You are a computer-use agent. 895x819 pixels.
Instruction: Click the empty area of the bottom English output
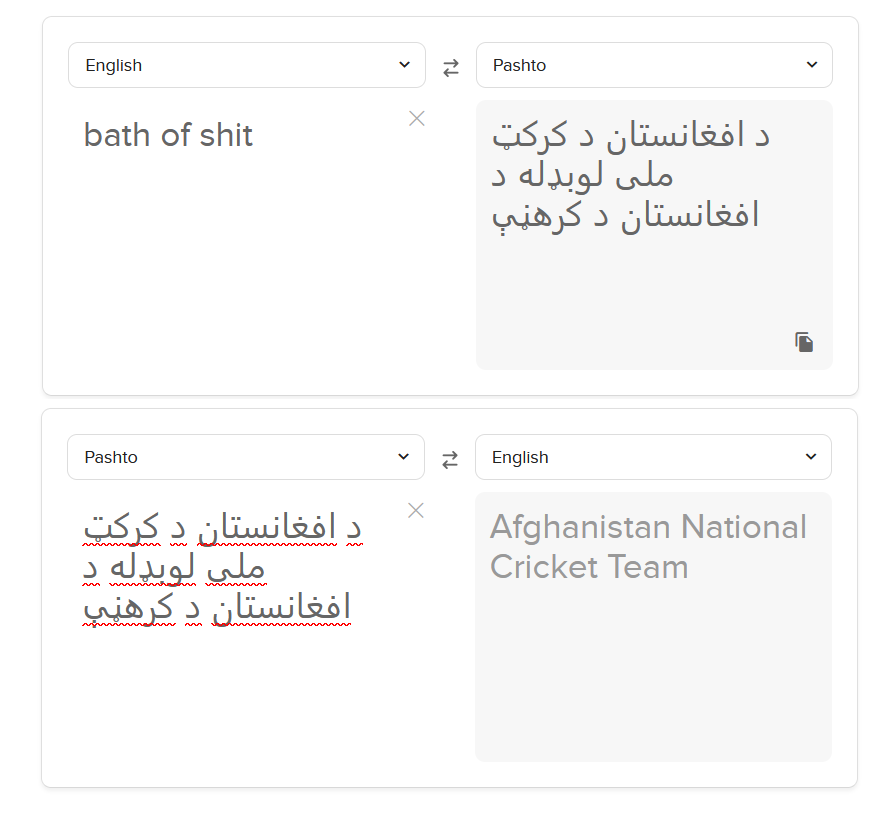pos(653,673)
